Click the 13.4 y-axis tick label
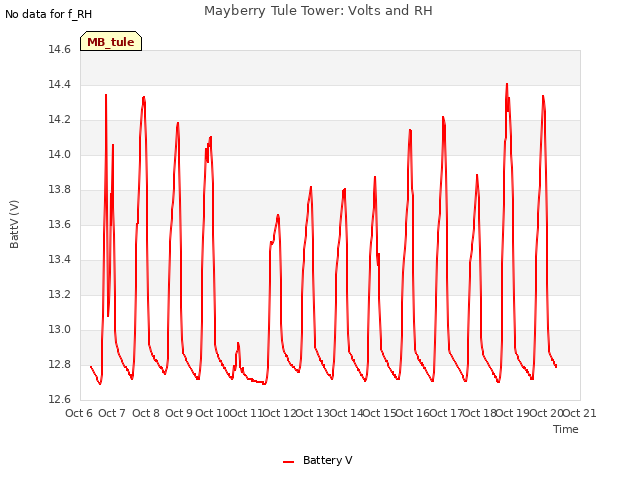The width and height of the screenshot is (640, 480). click(x=59, y=260)
